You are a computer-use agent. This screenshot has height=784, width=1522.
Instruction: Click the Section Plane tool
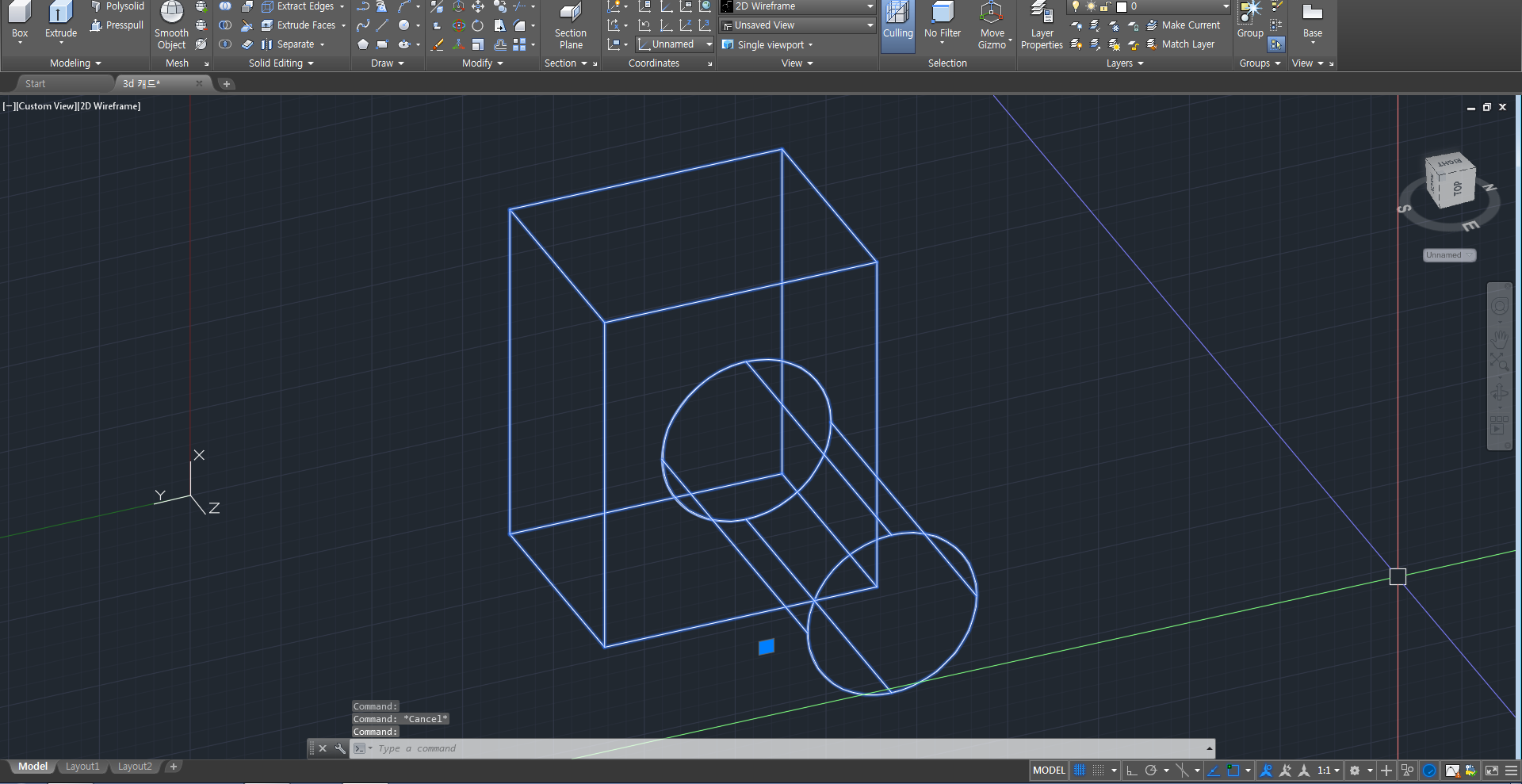pos(570,25)
